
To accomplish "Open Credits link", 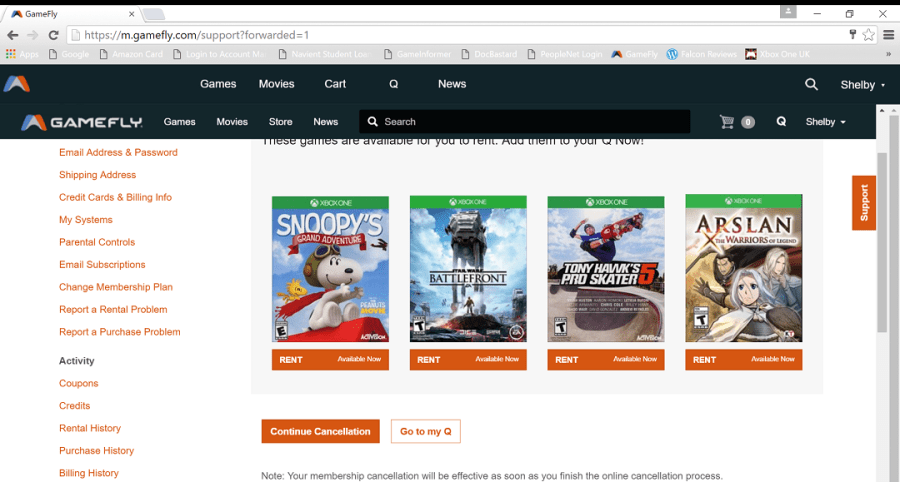I will click(75, 405).
